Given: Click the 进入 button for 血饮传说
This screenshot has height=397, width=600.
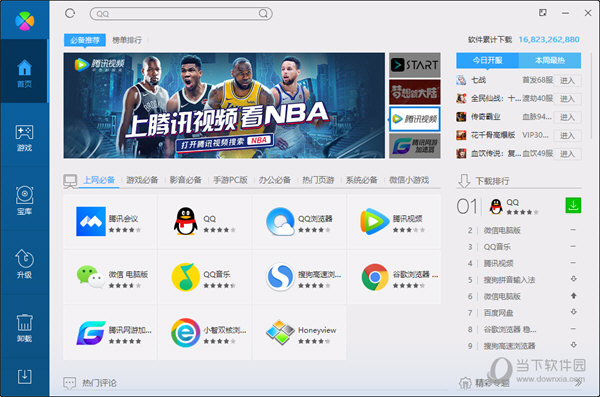Looking at the screenshot, I should point(567,154).
